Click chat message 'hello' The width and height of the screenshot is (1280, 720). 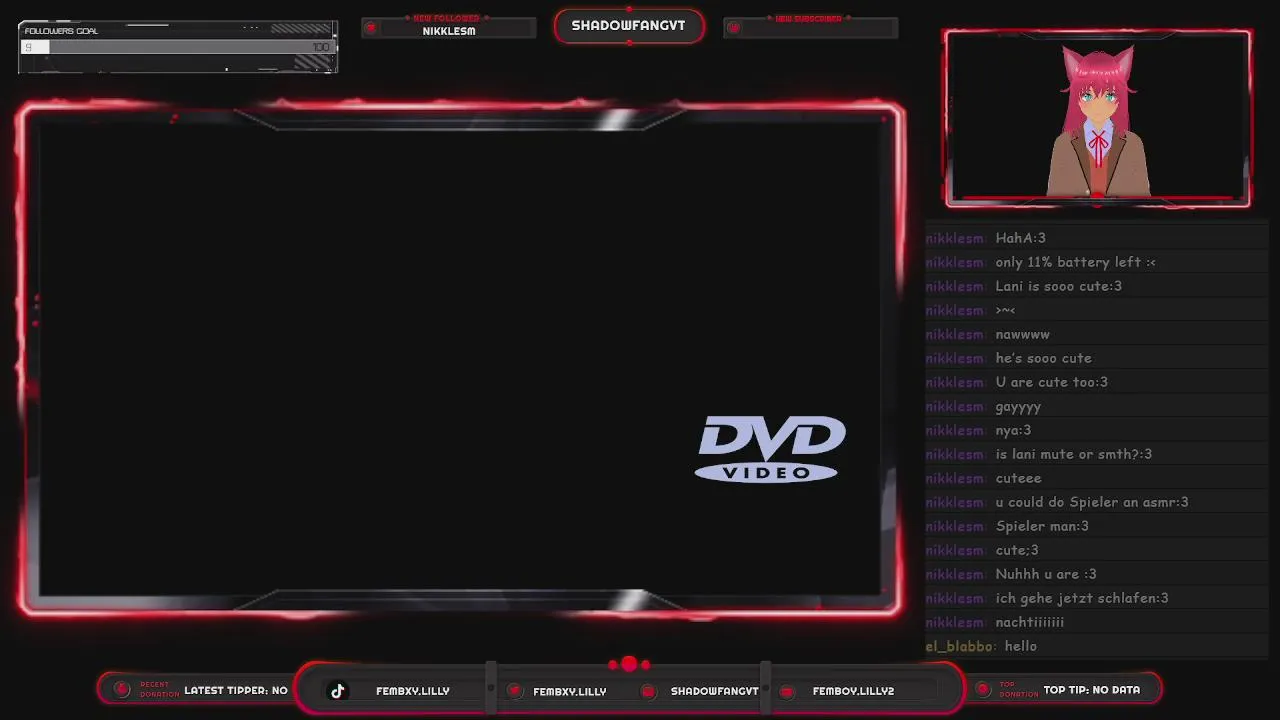[1021, 646]
